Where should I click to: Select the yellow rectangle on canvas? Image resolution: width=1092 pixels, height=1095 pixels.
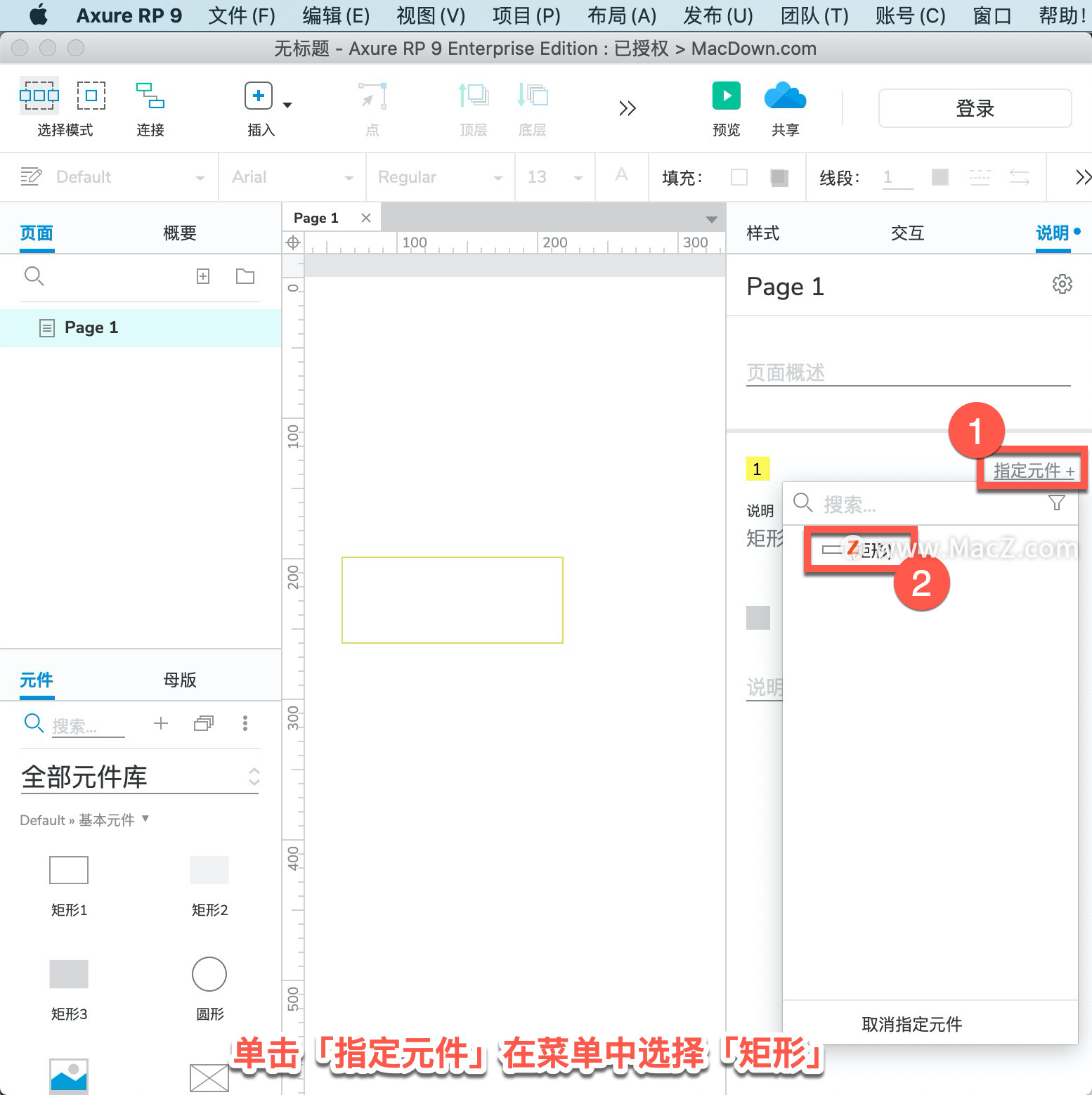(453, 600)
